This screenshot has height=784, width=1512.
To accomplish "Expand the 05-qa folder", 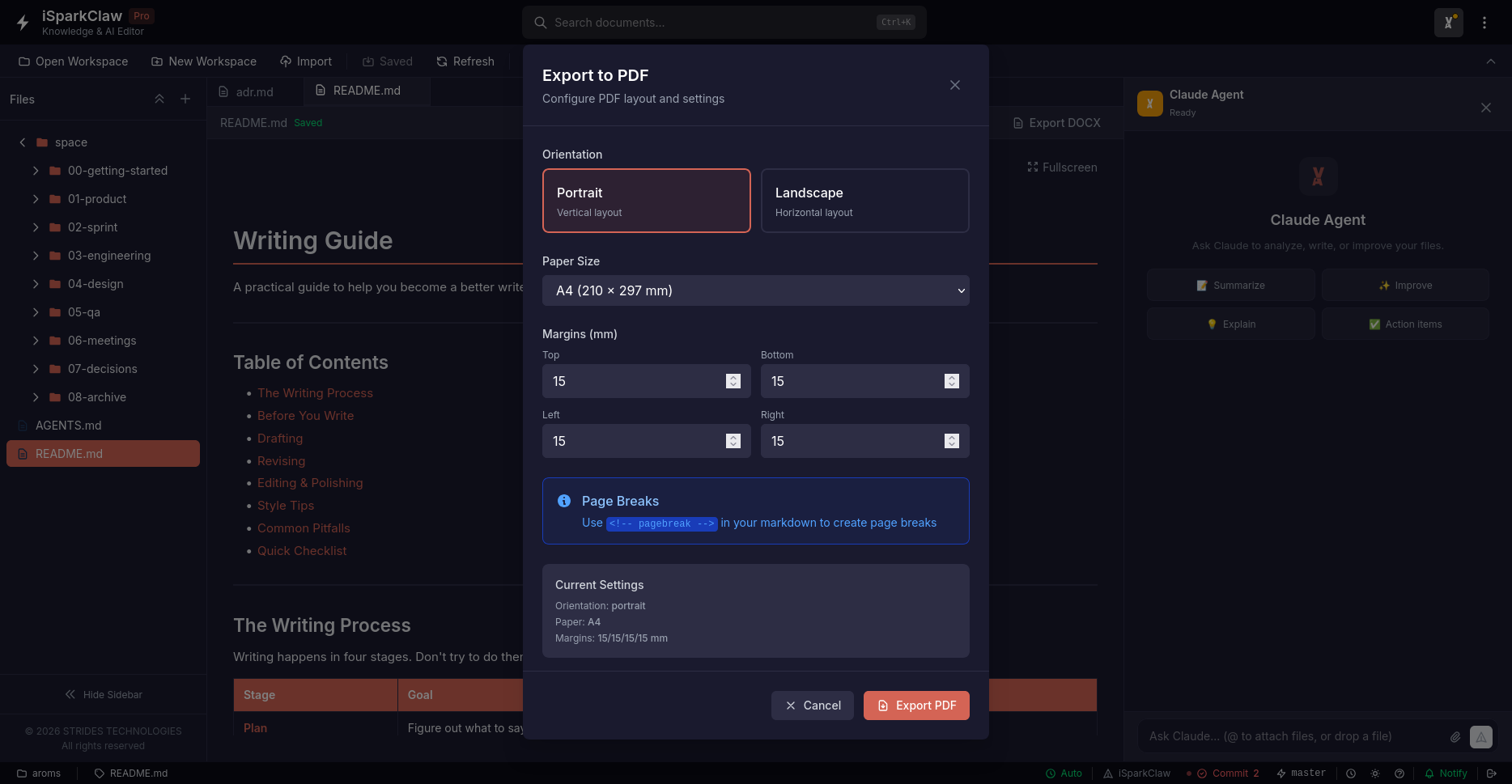I will [36, 312].
